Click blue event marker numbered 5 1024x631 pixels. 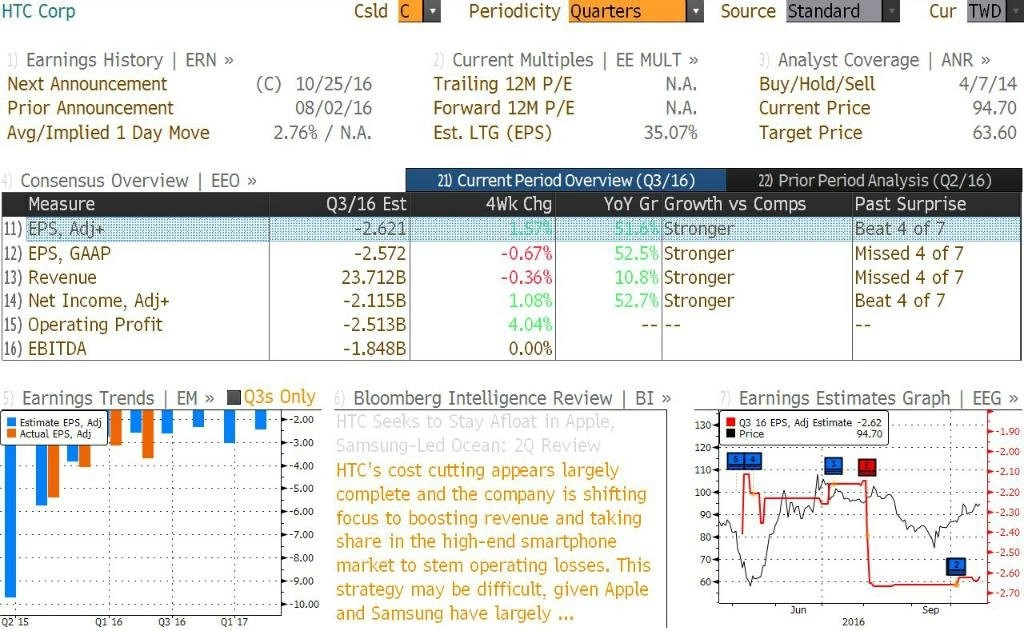(x=736, y=460)
